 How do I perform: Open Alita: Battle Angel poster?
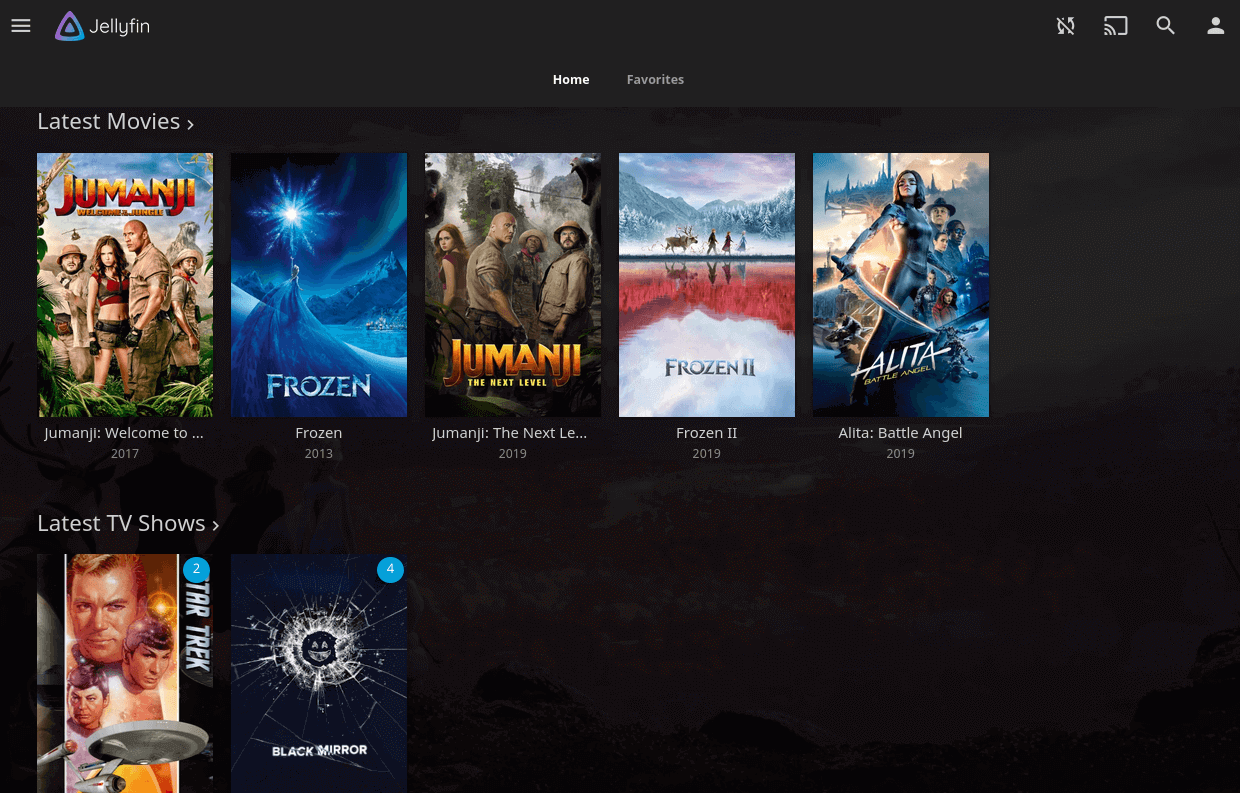[901, 285]
